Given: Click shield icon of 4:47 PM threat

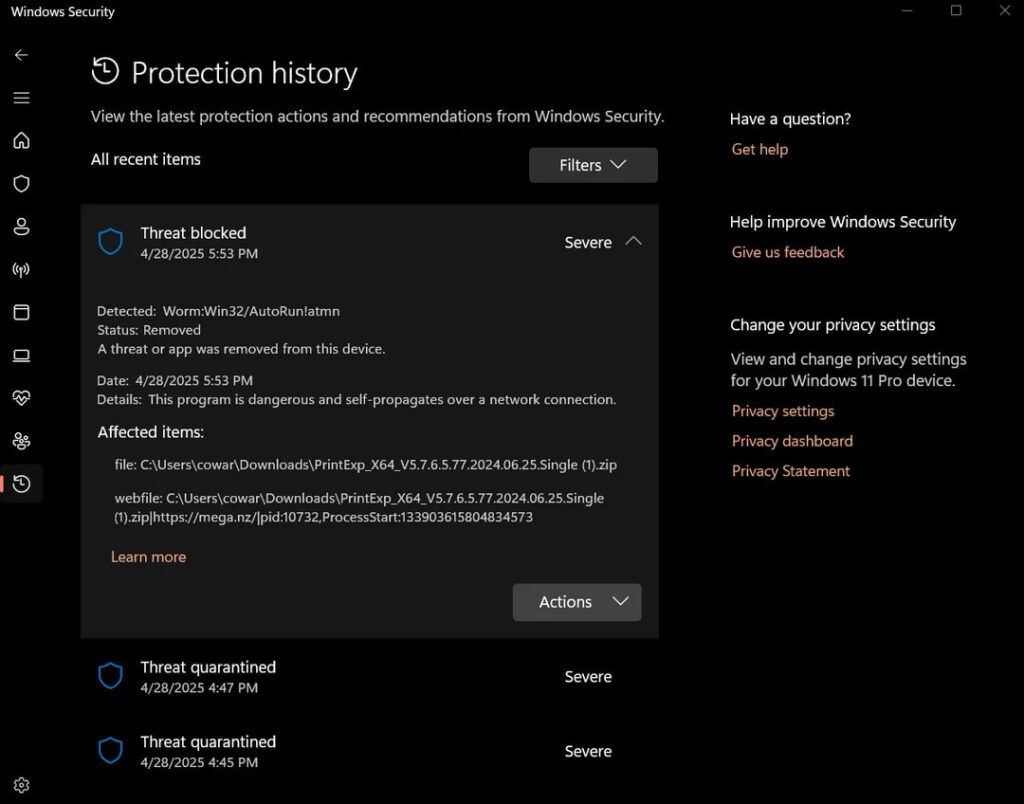Looking at the screenshot, I should tap(110, 676).
